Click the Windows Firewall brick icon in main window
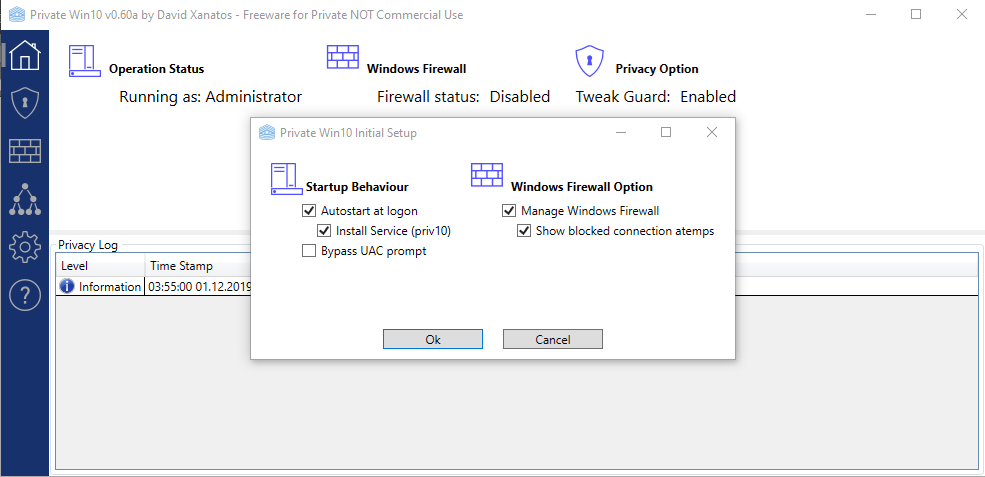Viewport: 985px width, 477px height. (342, 57)
